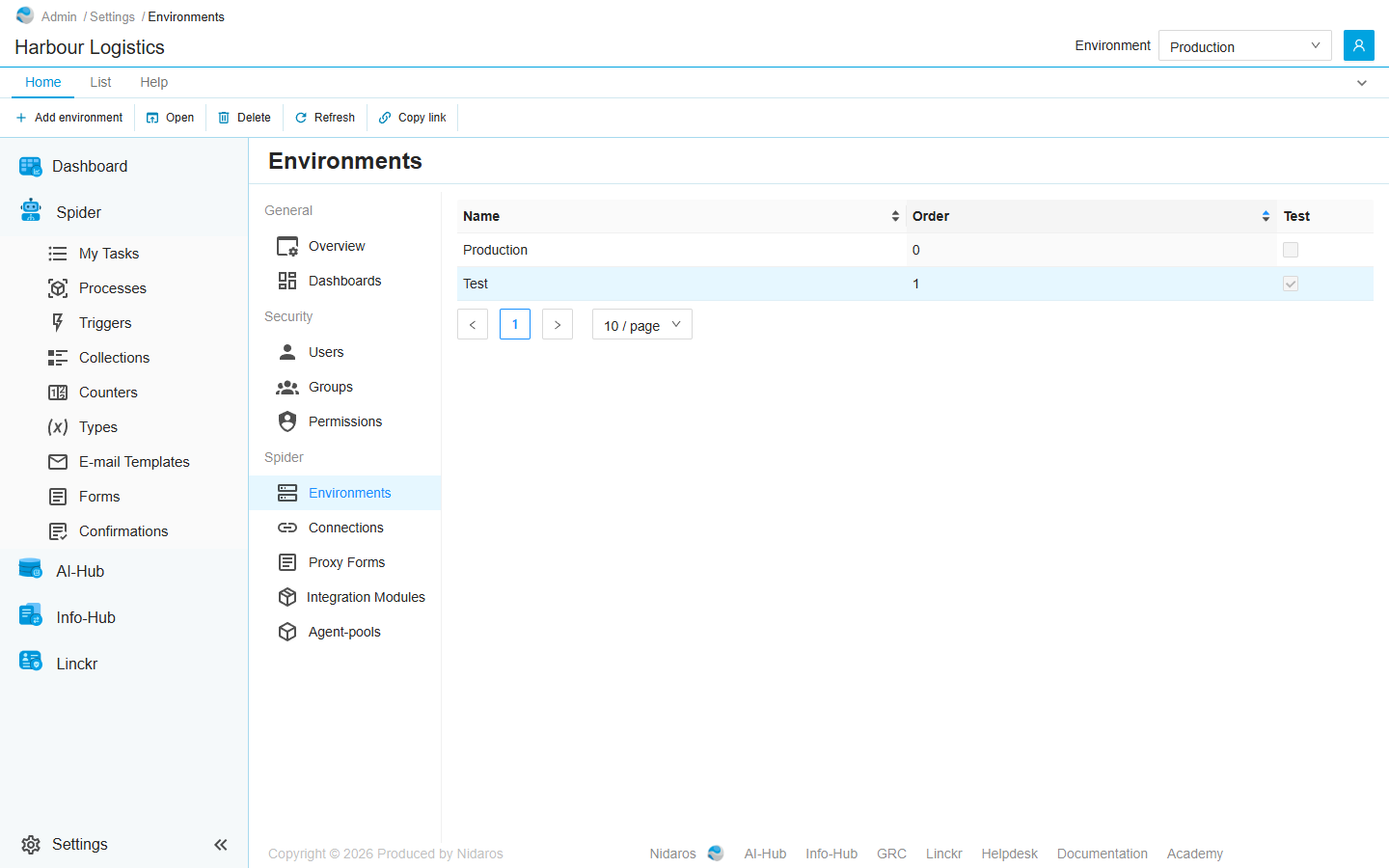Expand the ribbon chevron at right
Viewport: 1389px width, 868px height.
pos(1362,83)
